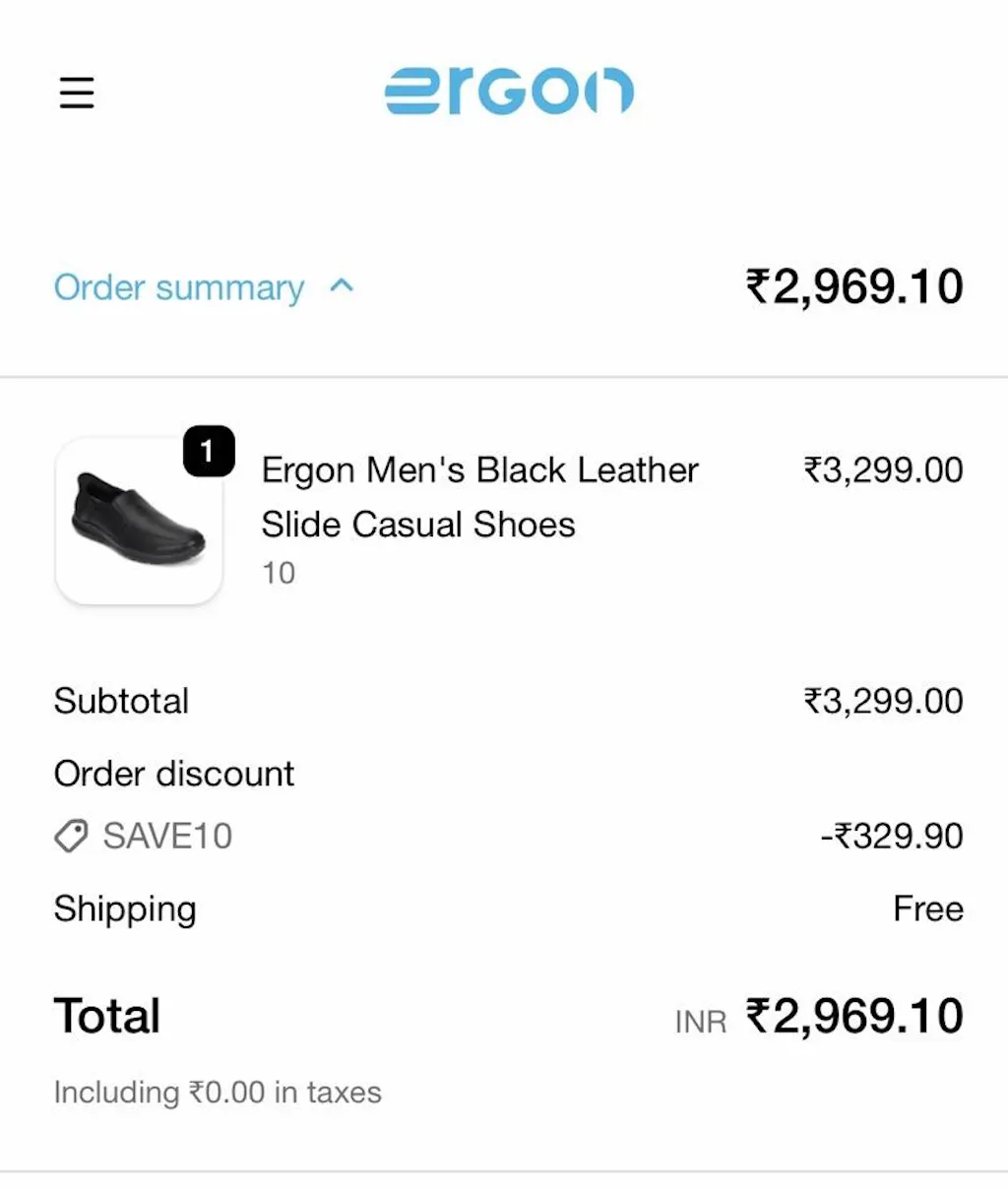
Task: Click the Order discount label
Action: 174,774
